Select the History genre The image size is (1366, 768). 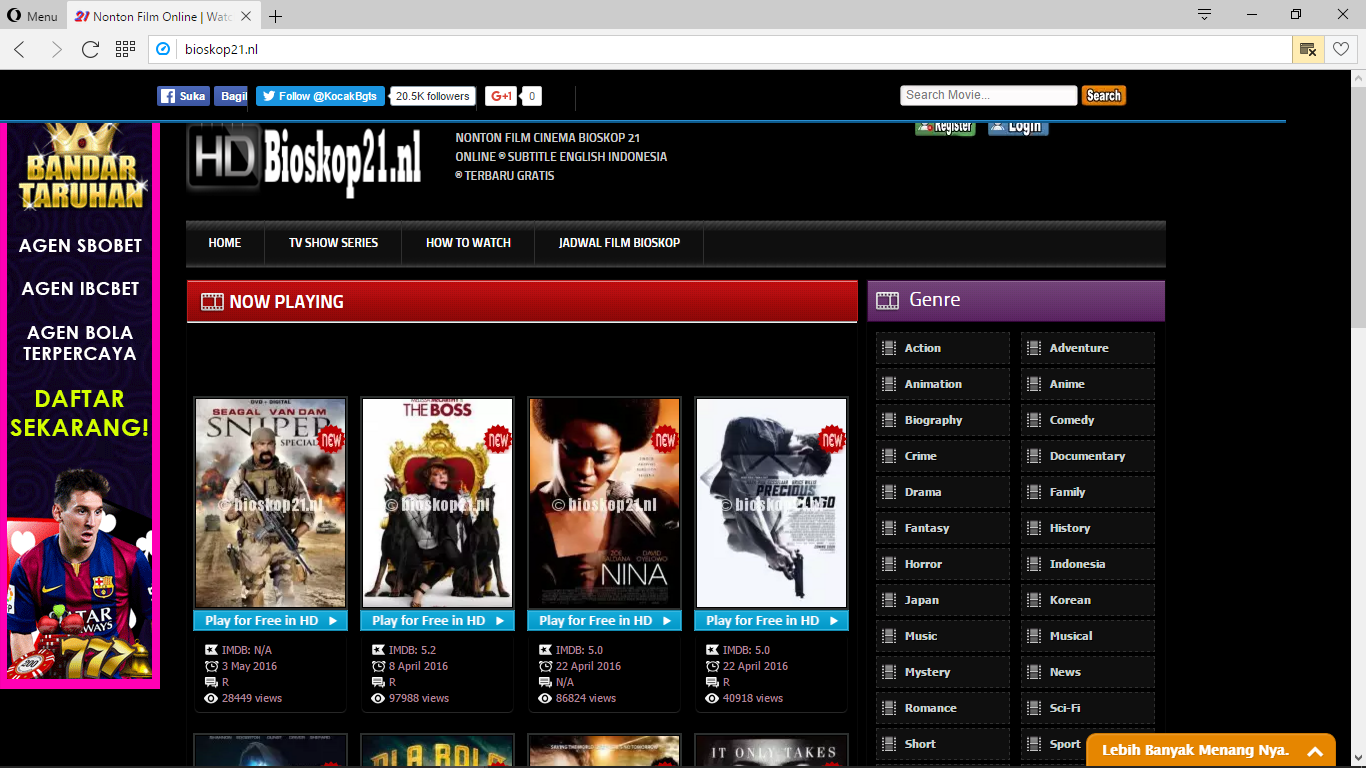(x=1088, y=528)
